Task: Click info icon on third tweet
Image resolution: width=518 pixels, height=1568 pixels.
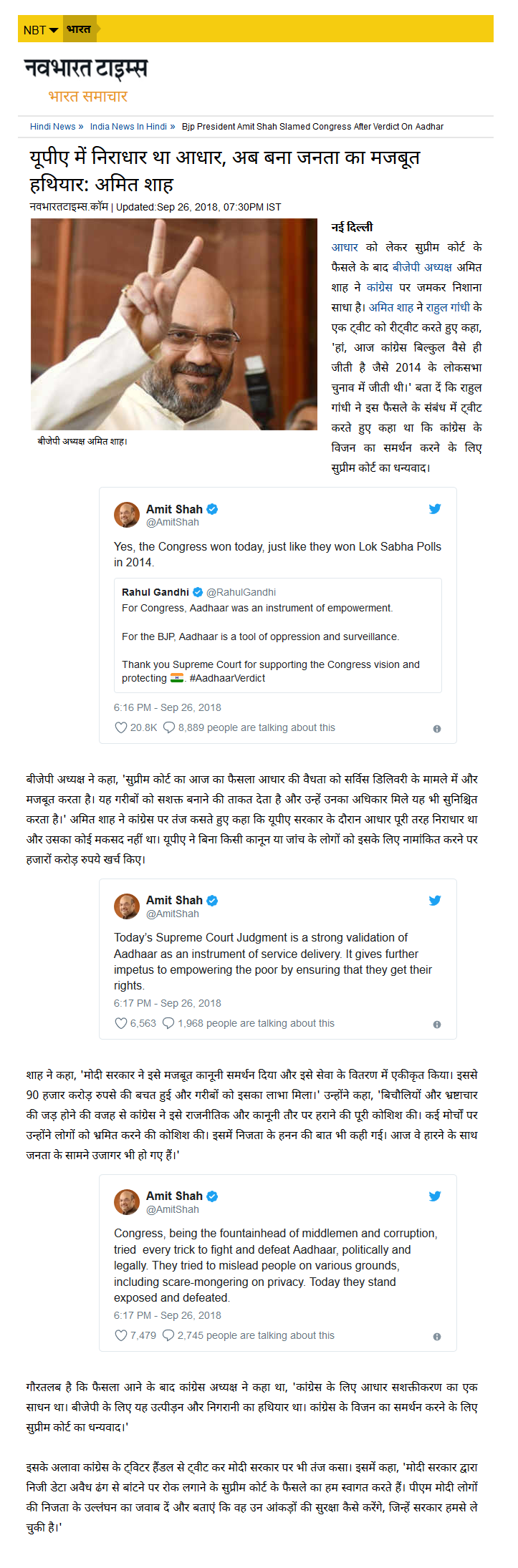Action: 437,1337
